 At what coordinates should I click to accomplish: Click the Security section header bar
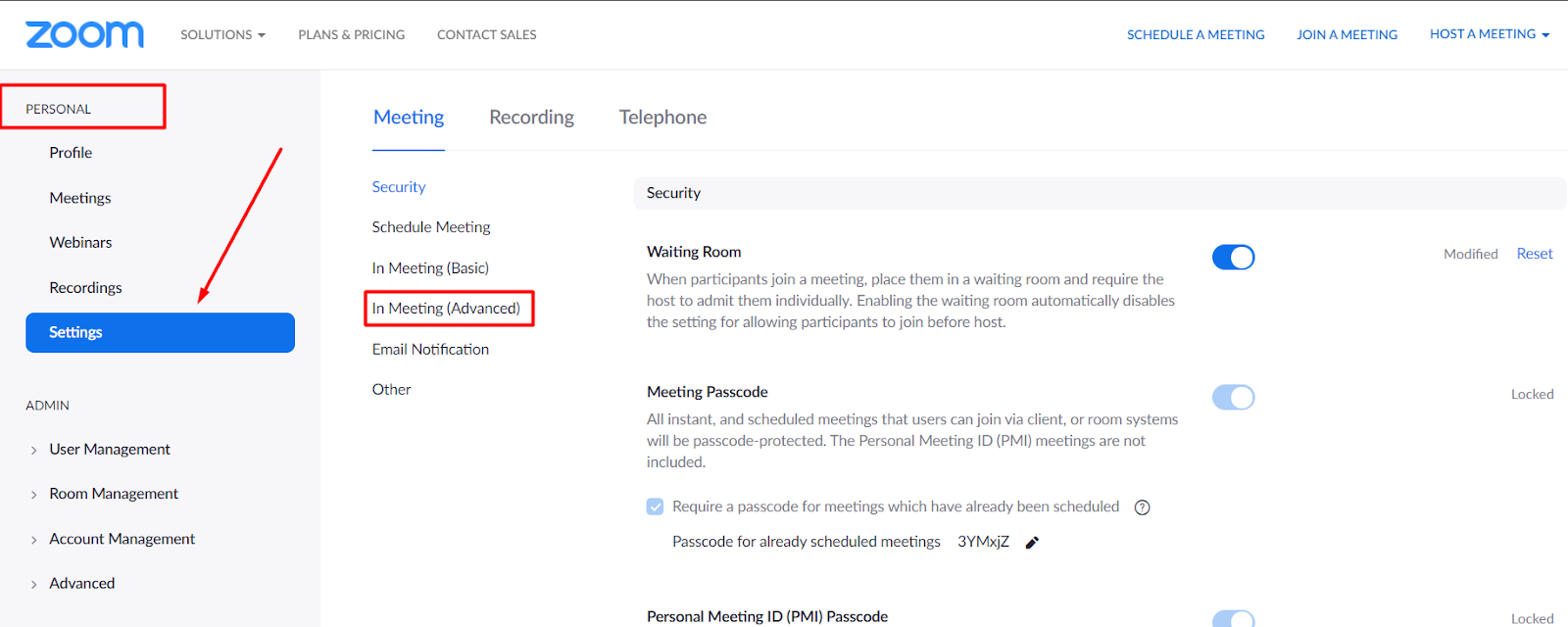(x=1100, y=193)
